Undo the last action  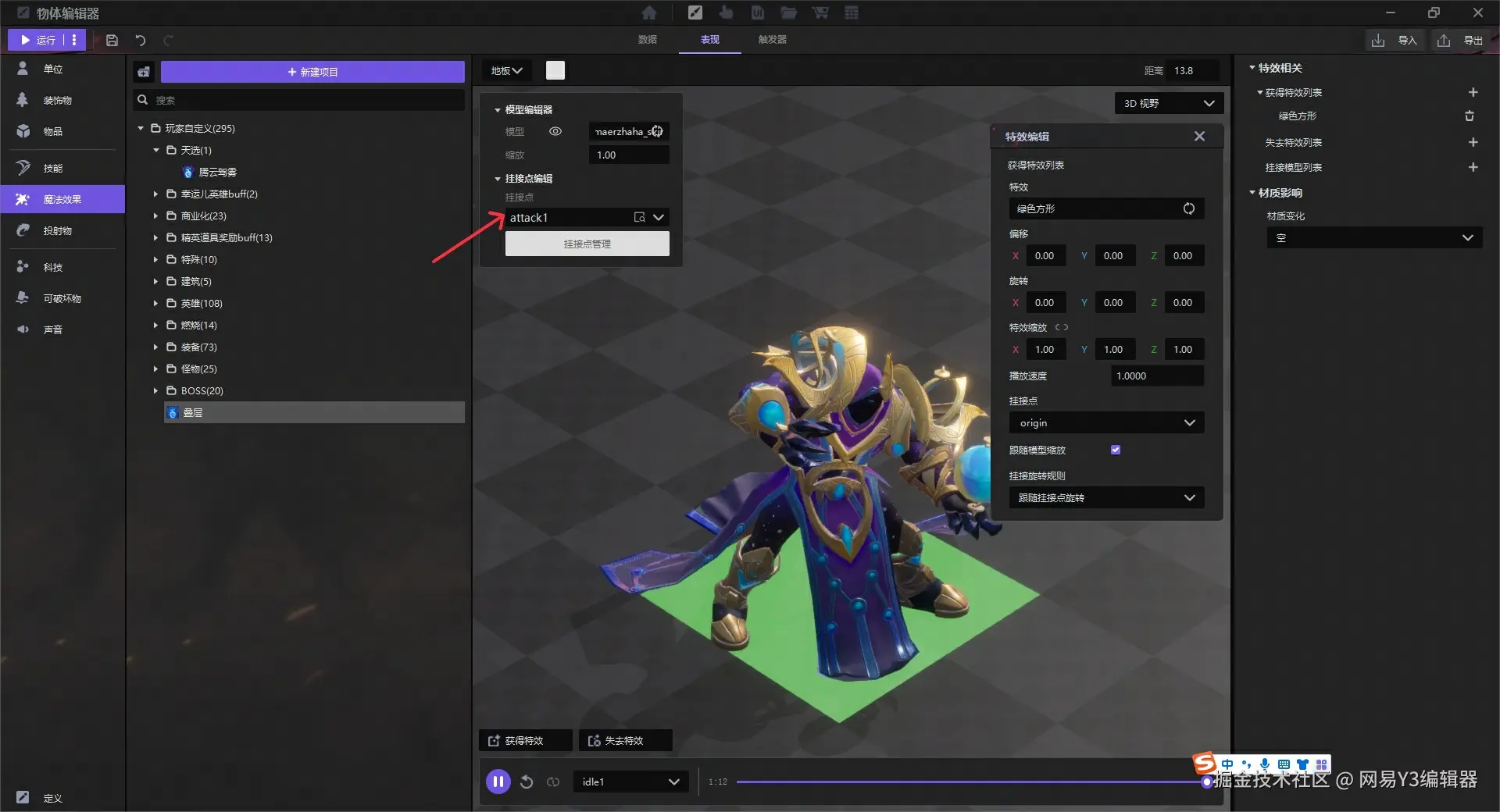click(141, 40)
